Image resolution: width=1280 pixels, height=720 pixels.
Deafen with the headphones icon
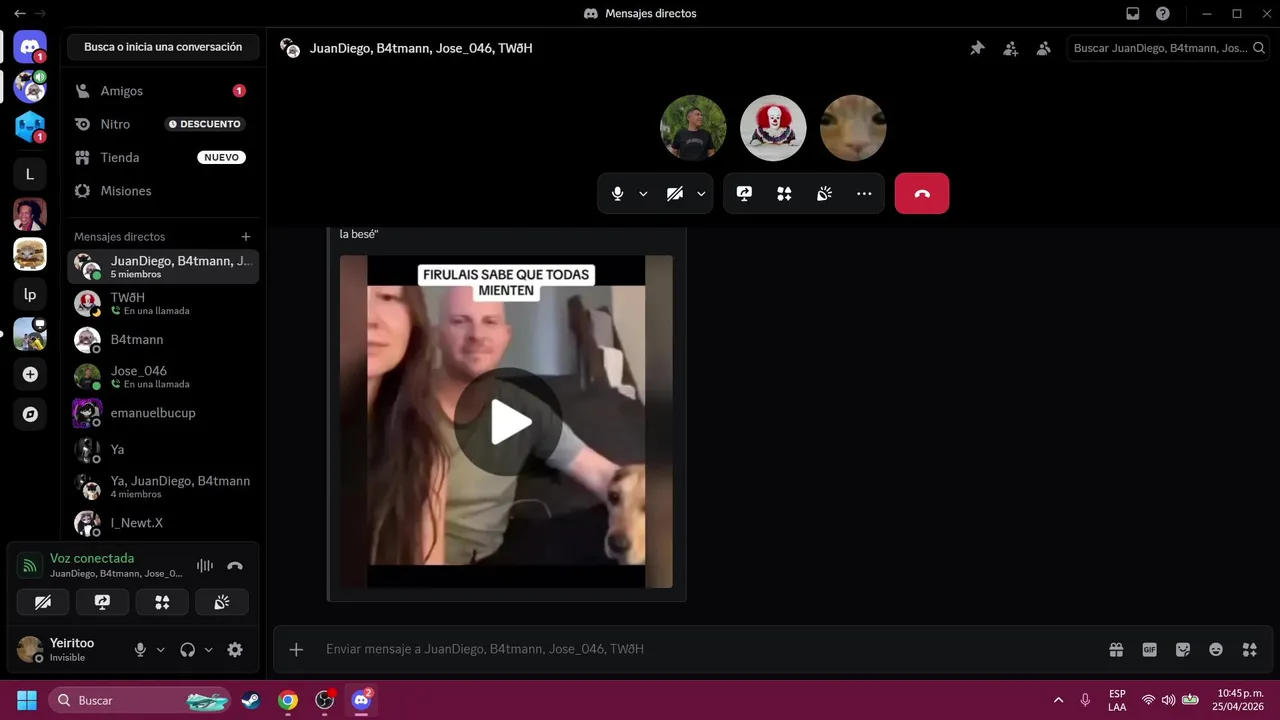[187, 650]
